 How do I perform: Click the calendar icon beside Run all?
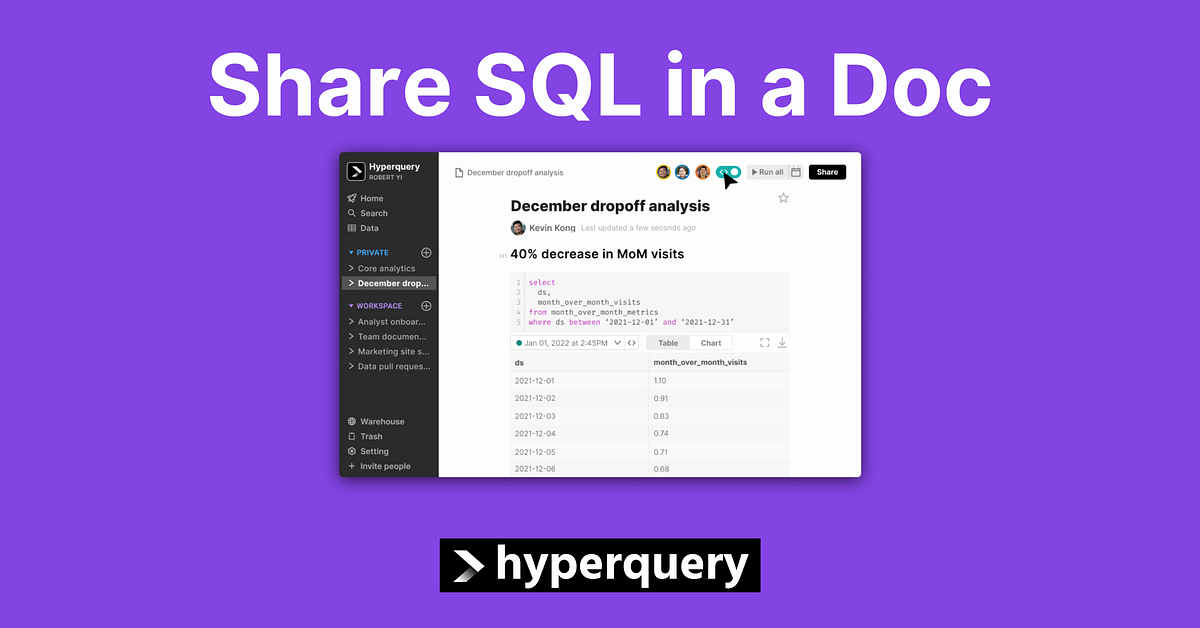(x=795, y=172)
